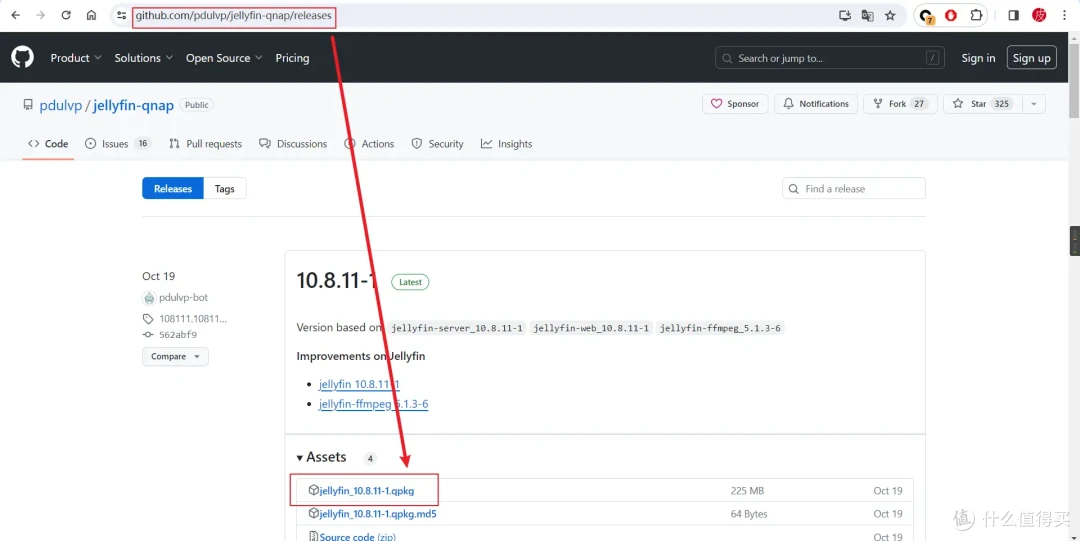This screenshot has width=1080, height=541.
Task: Open the Insights tab
Action: 506,143
